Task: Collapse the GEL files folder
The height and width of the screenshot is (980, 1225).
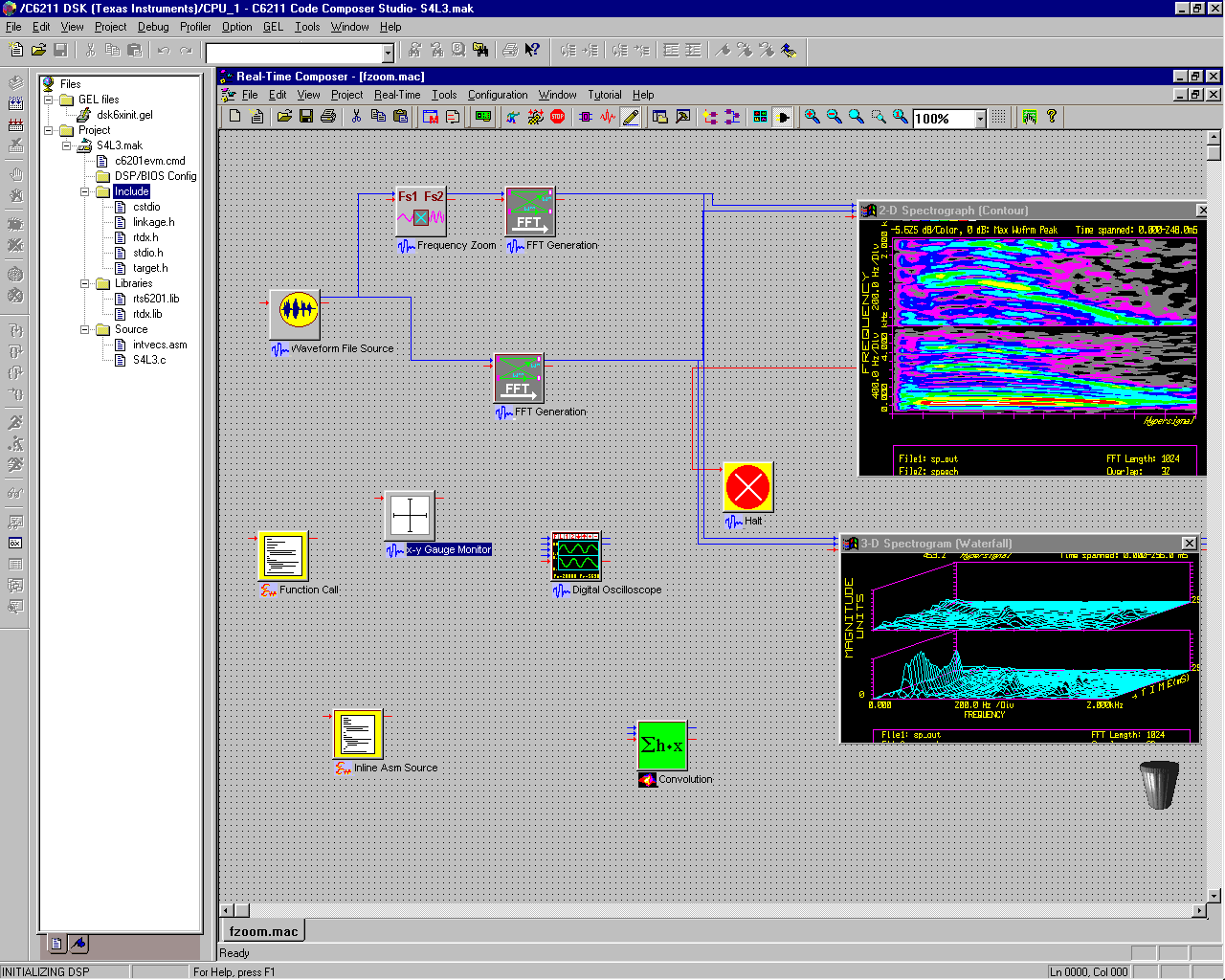Action: coord(48,100)
